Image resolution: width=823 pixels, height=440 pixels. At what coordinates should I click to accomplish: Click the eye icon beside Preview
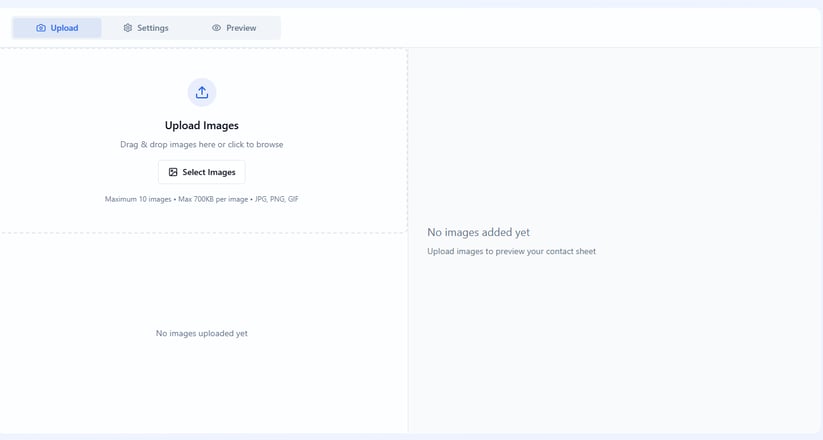tap(216, 28)
